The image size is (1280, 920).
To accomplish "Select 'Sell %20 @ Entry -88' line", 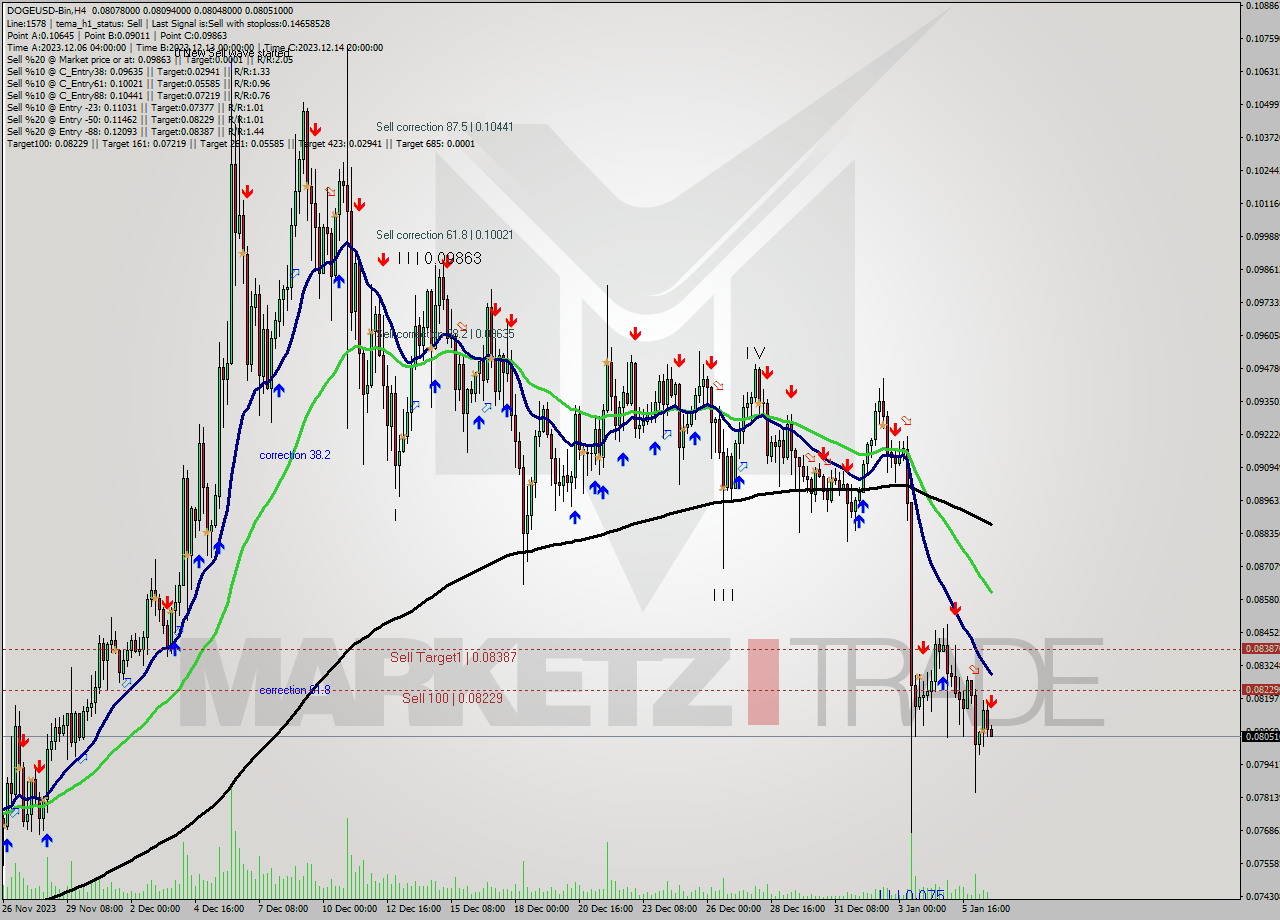I will click(135, 131).
